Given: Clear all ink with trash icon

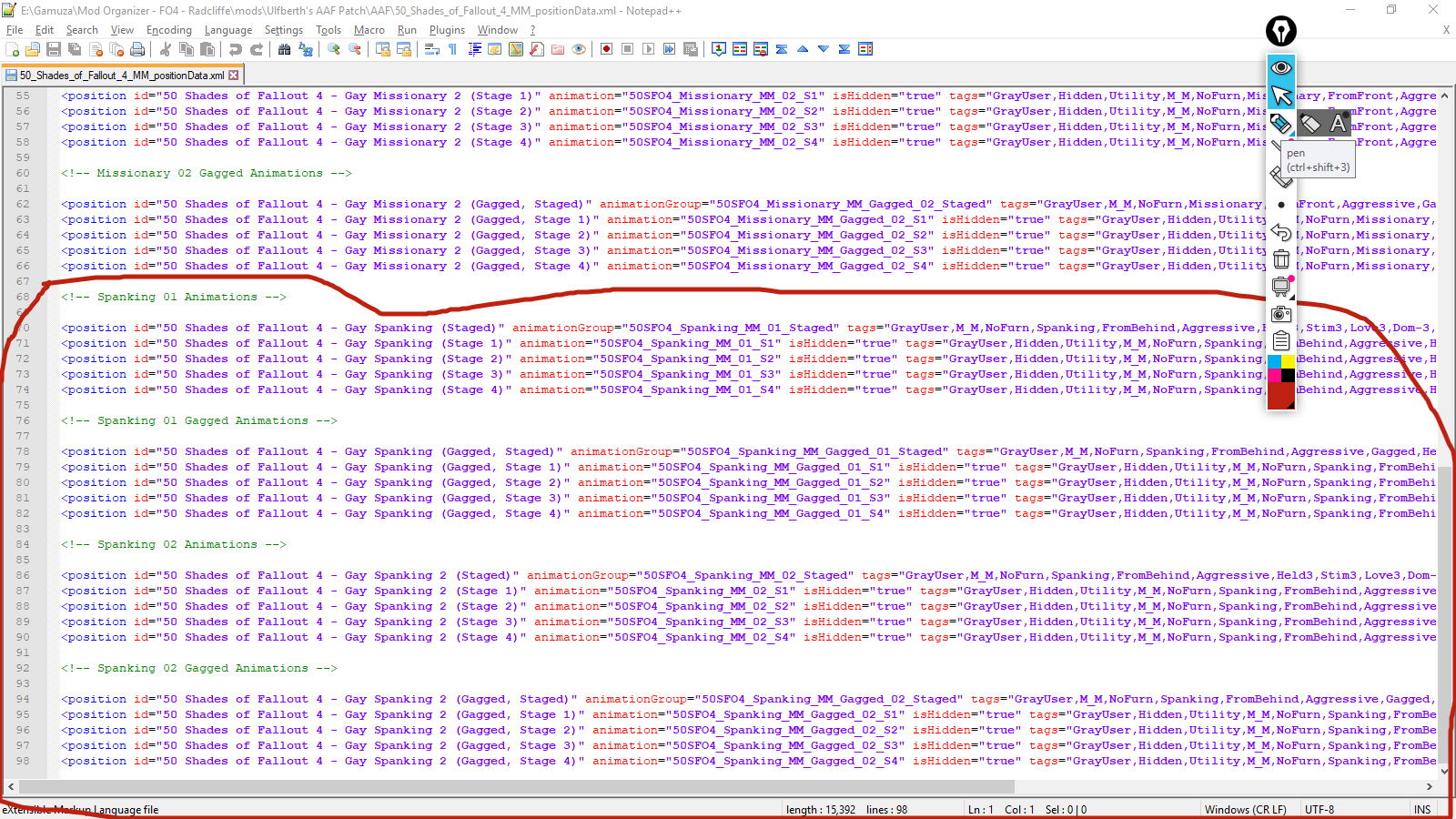Looking at the screenshot, I should click(x=1281, y=259).
